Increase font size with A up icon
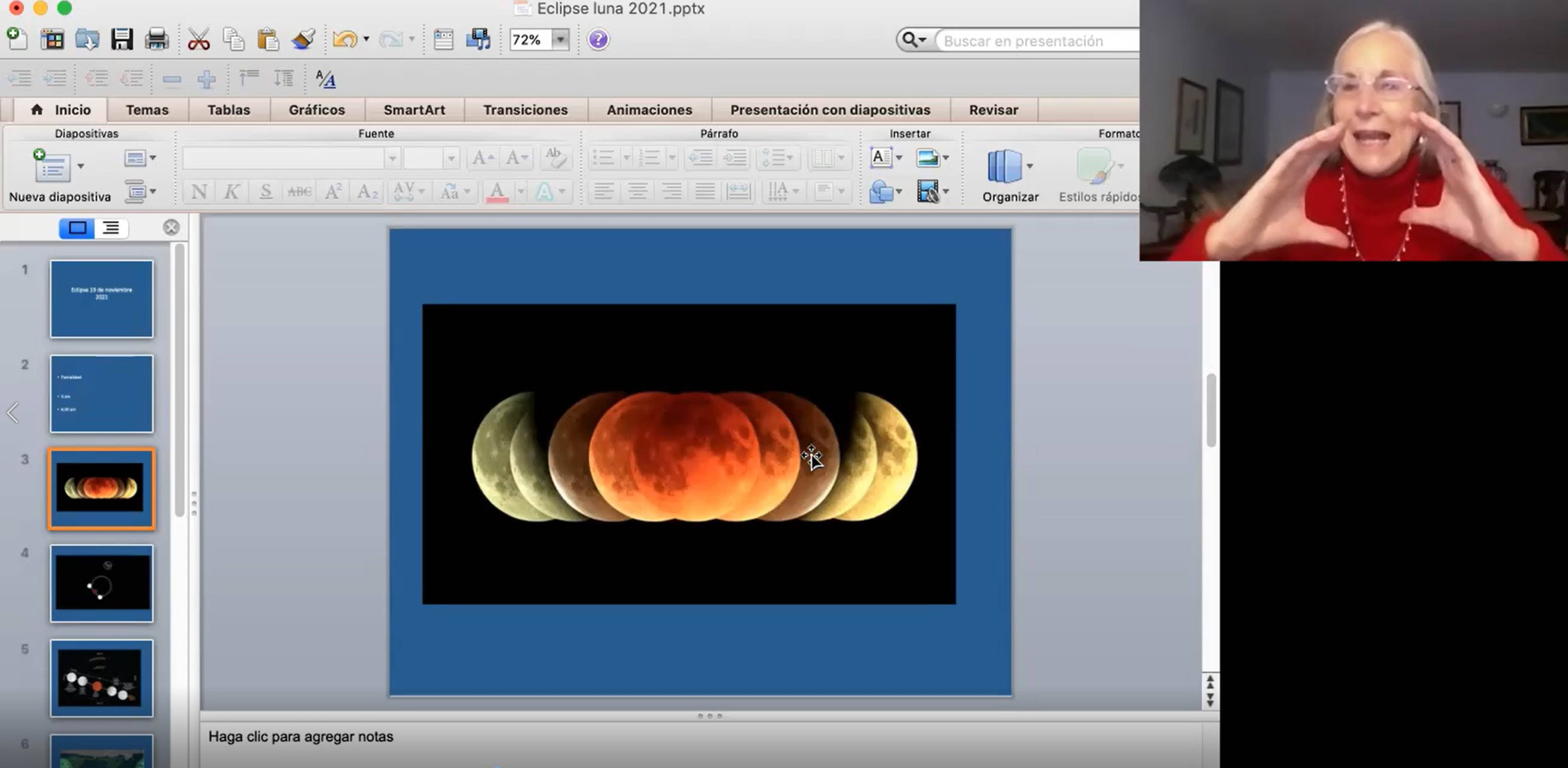The height and width of the screenshot is (768, 1568). (x=483, y=158)
